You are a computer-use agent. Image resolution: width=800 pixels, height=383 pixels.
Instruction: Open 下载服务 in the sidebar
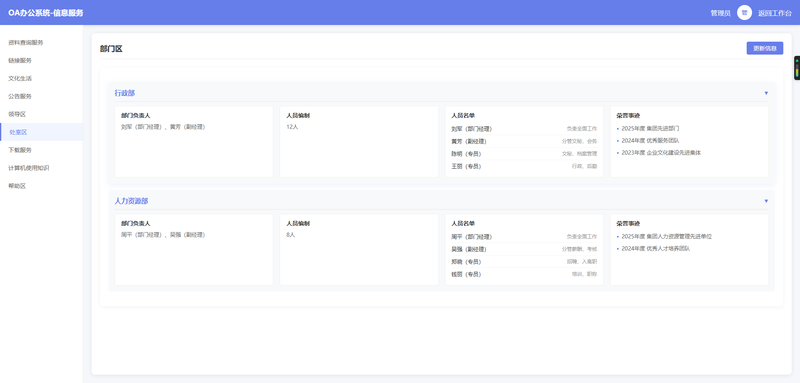click(41, 150)
